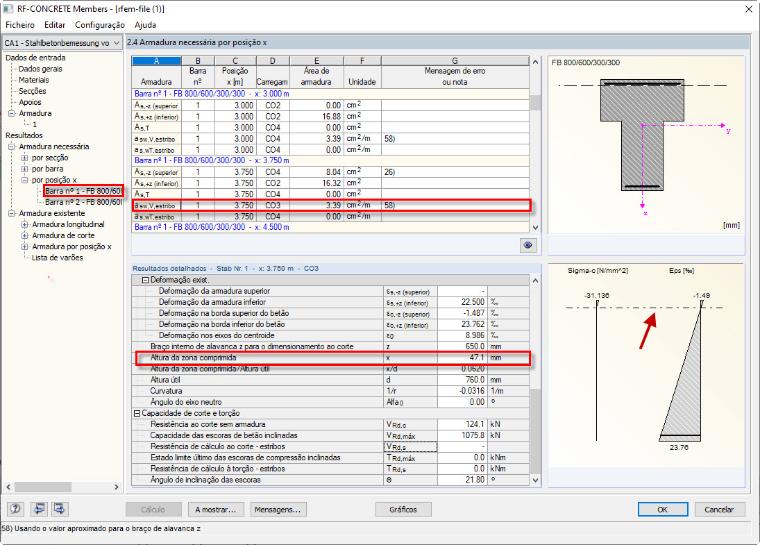The width and height of the screenshot is (760, 545).
Task: Click the Gráficos button
Action: point(403,510)
